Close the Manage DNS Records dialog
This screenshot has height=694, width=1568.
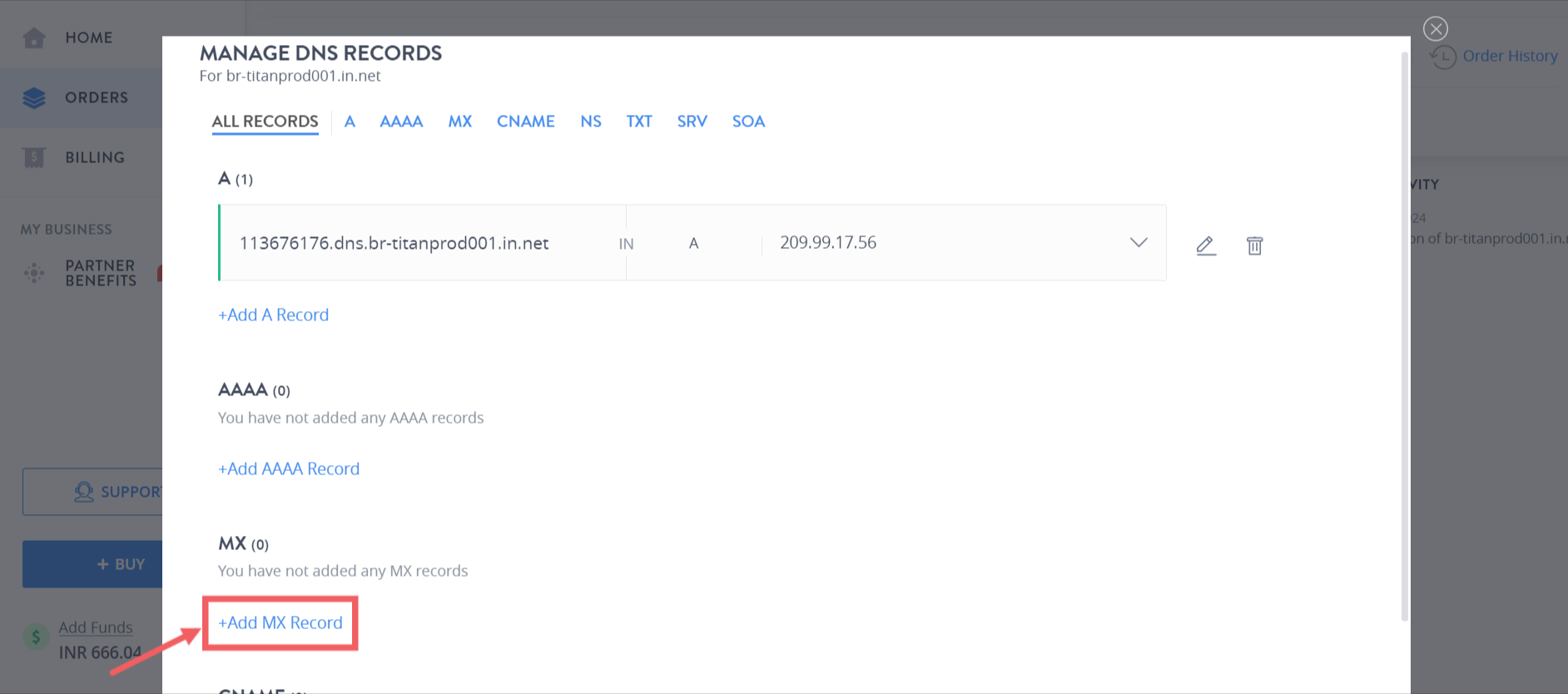coord(1436,29)
